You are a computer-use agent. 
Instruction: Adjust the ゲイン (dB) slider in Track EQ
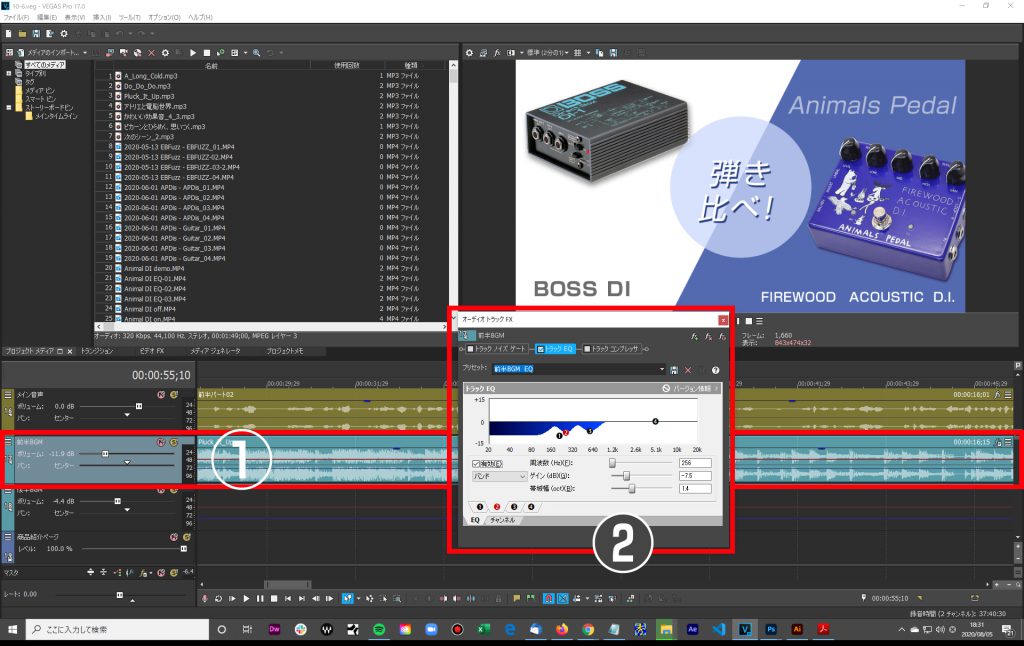point(626,476)
